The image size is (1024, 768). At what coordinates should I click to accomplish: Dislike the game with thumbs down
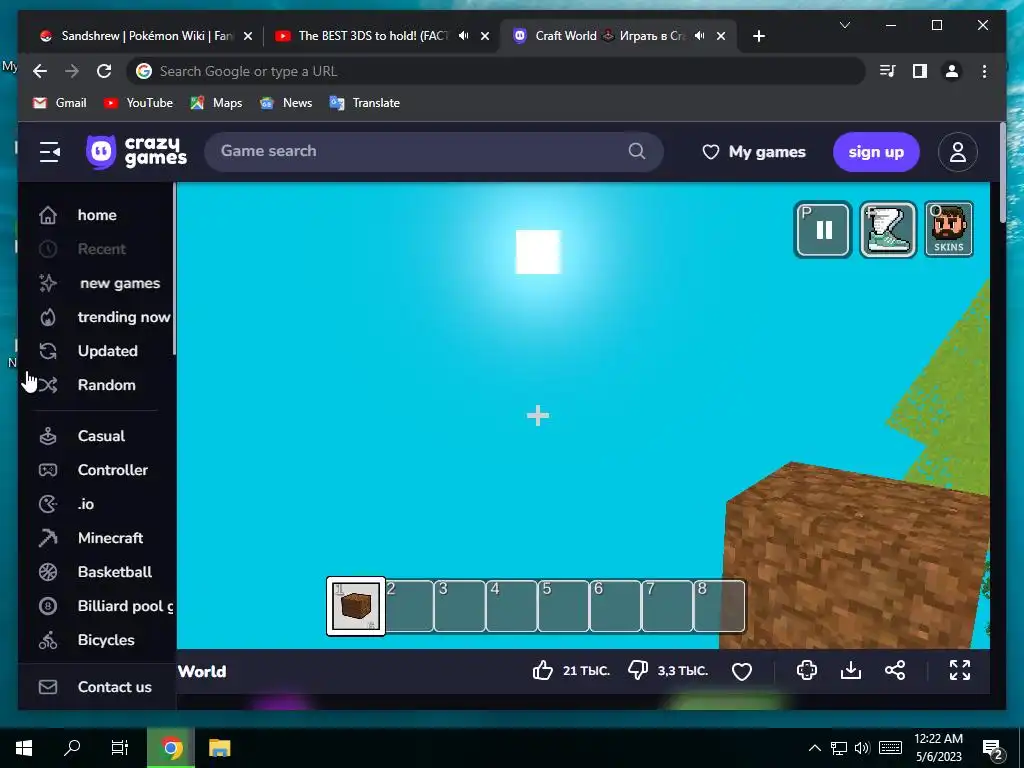637,670
